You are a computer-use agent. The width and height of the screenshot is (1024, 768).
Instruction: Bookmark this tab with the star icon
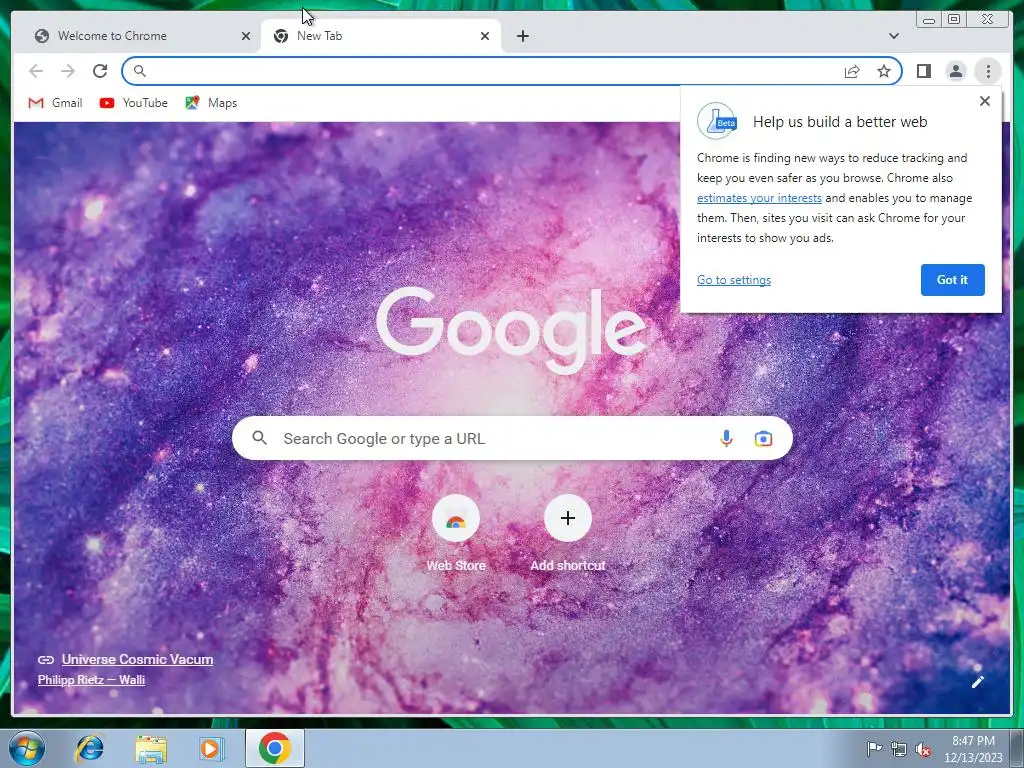884,71
